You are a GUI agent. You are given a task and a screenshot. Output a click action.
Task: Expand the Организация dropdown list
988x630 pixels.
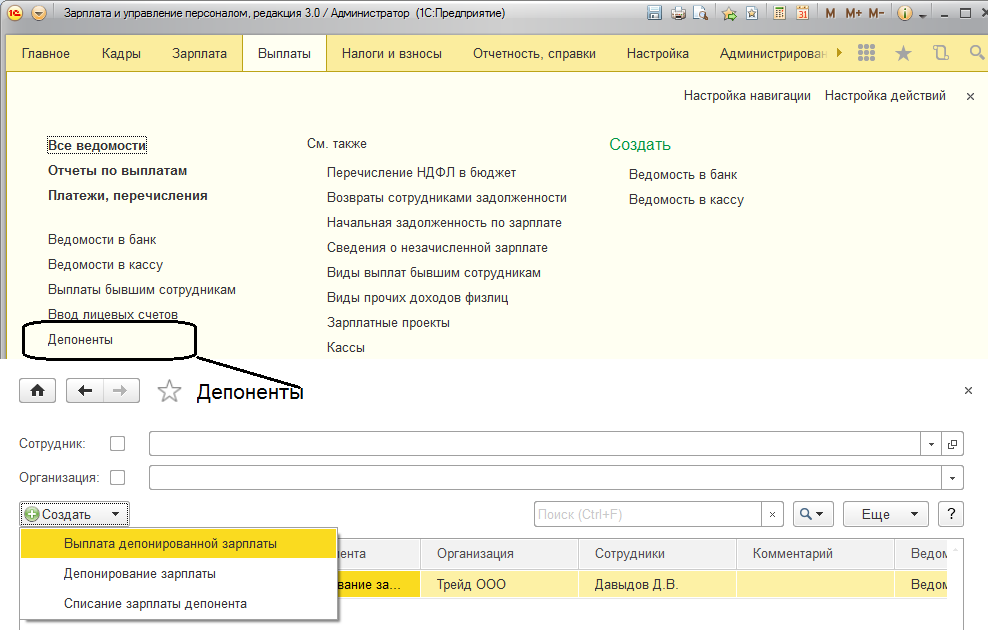click(953, 478)
